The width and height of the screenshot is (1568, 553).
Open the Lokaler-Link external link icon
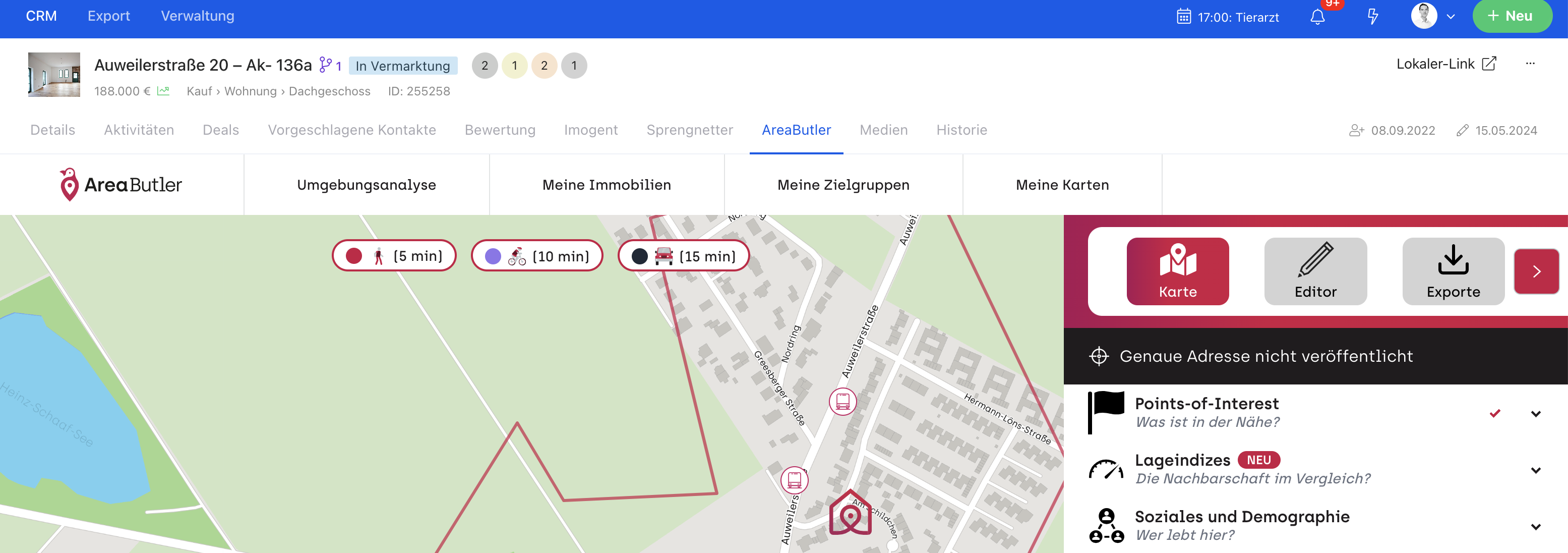pos(1489,64)
